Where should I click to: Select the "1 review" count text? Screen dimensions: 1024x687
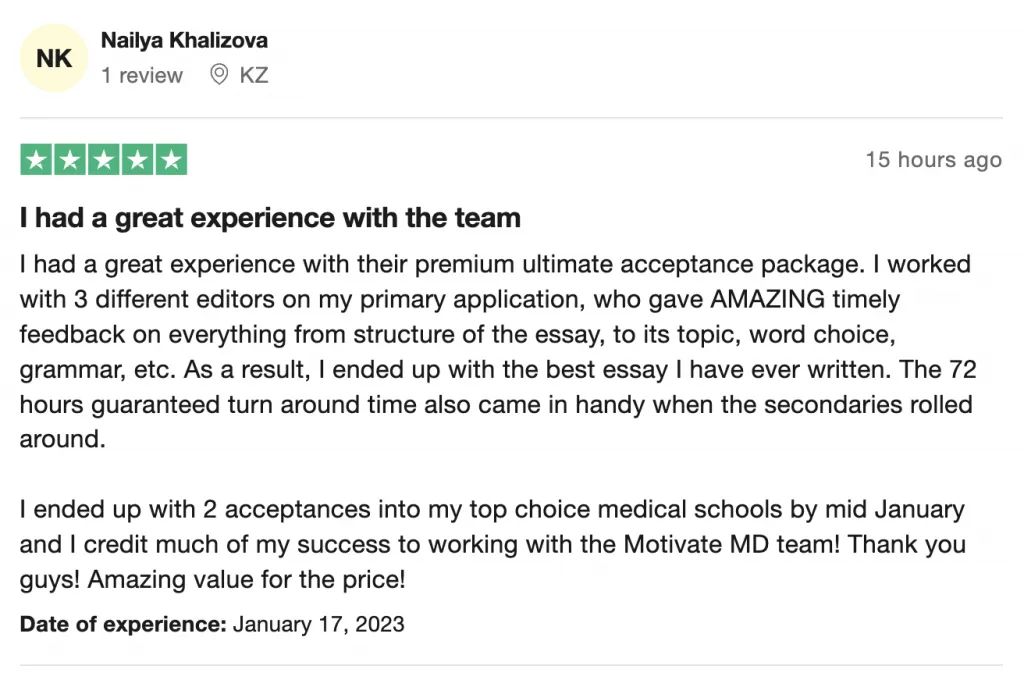(x=142, y=75)
